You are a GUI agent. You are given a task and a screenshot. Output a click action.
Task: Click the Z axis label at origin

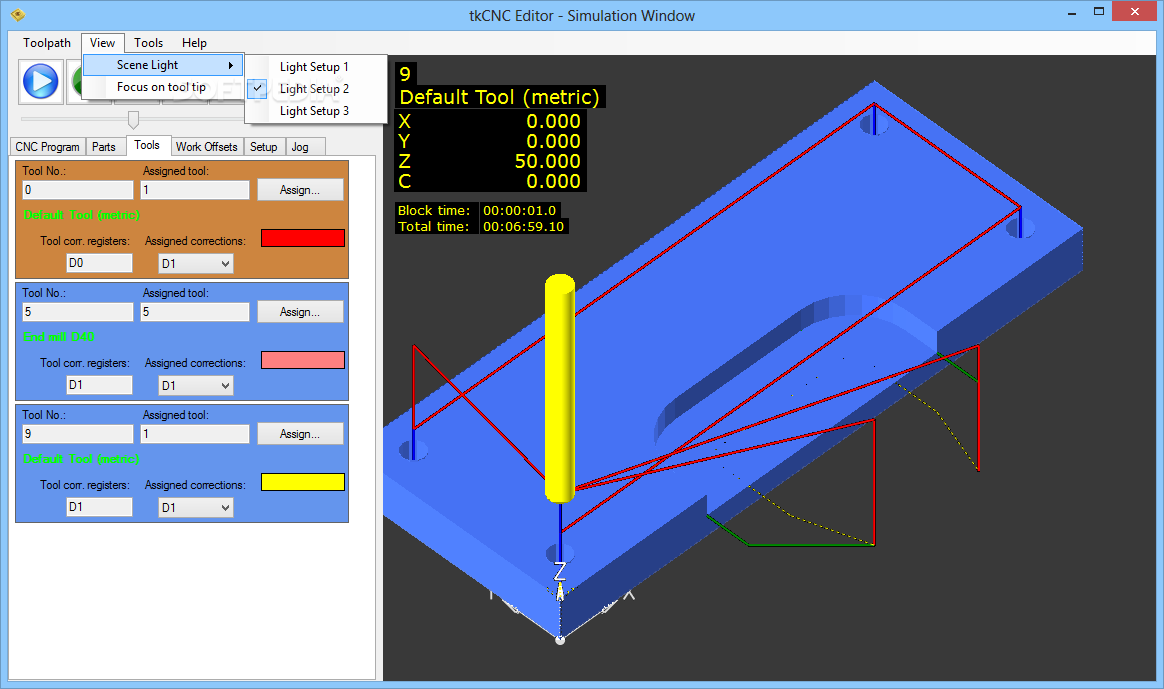click(x=560, y=571)
